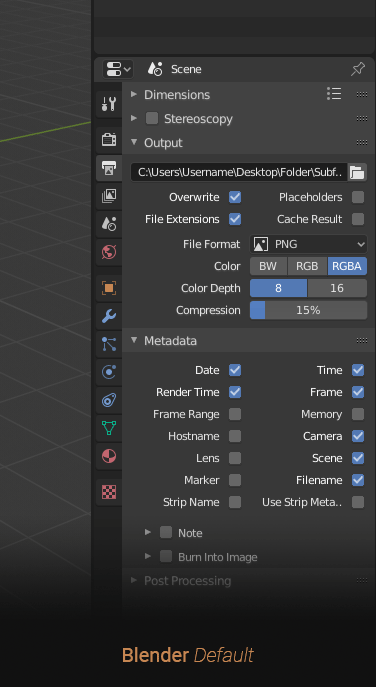Open the World properties tab
The width and height of the screenshot is (376, 687).
click(109, 252)
